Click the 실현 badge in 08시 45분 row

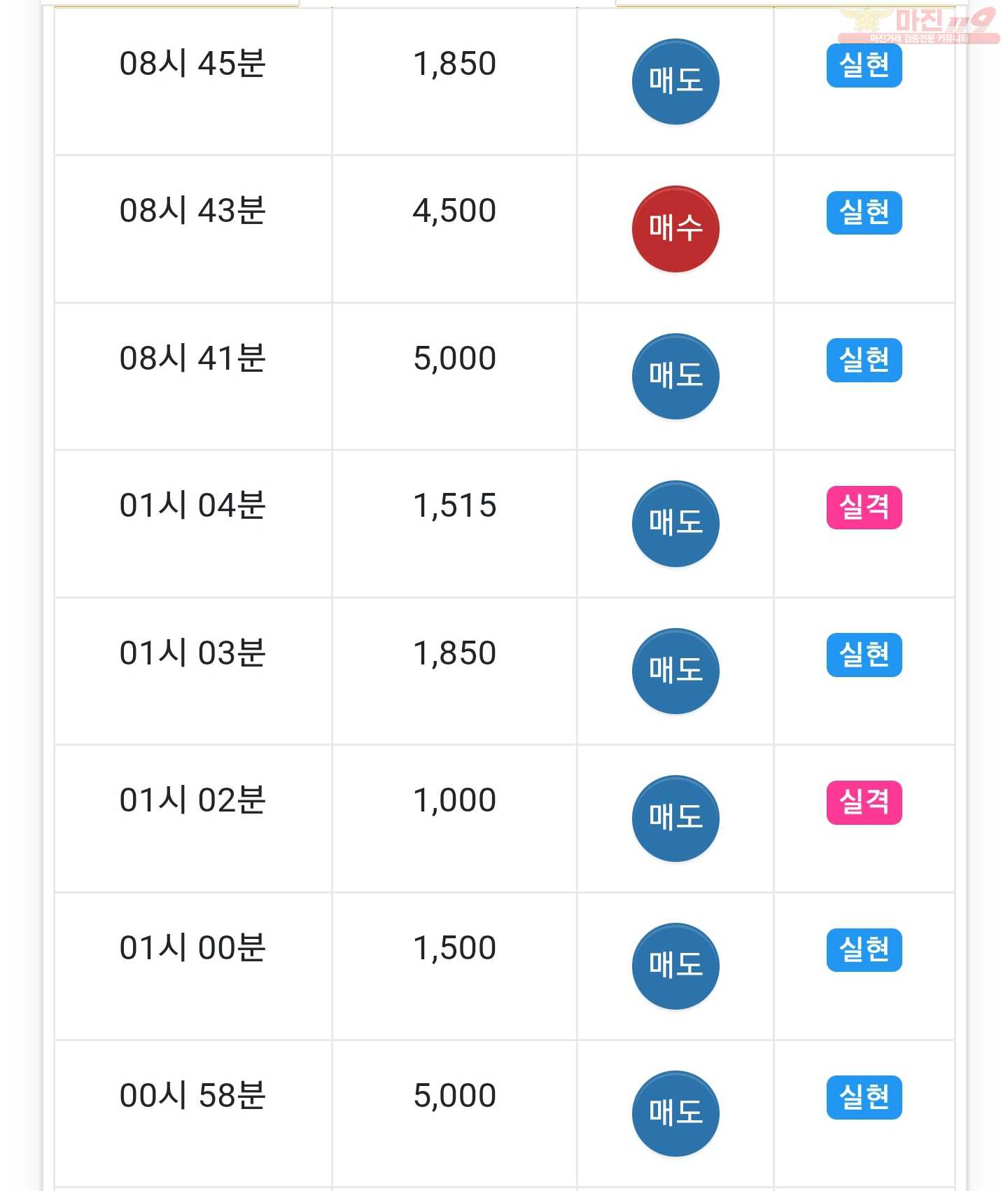pyautogui.click(x=864, y=66)
